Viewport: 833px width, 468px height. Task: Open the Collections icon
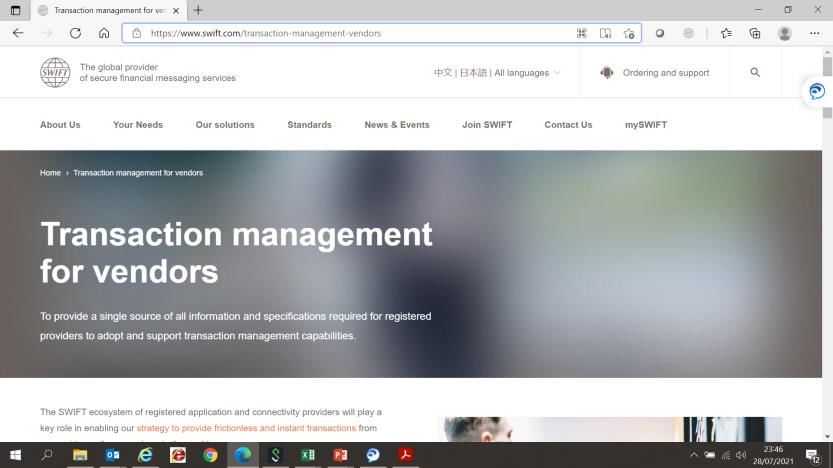[x=755, y=33]
